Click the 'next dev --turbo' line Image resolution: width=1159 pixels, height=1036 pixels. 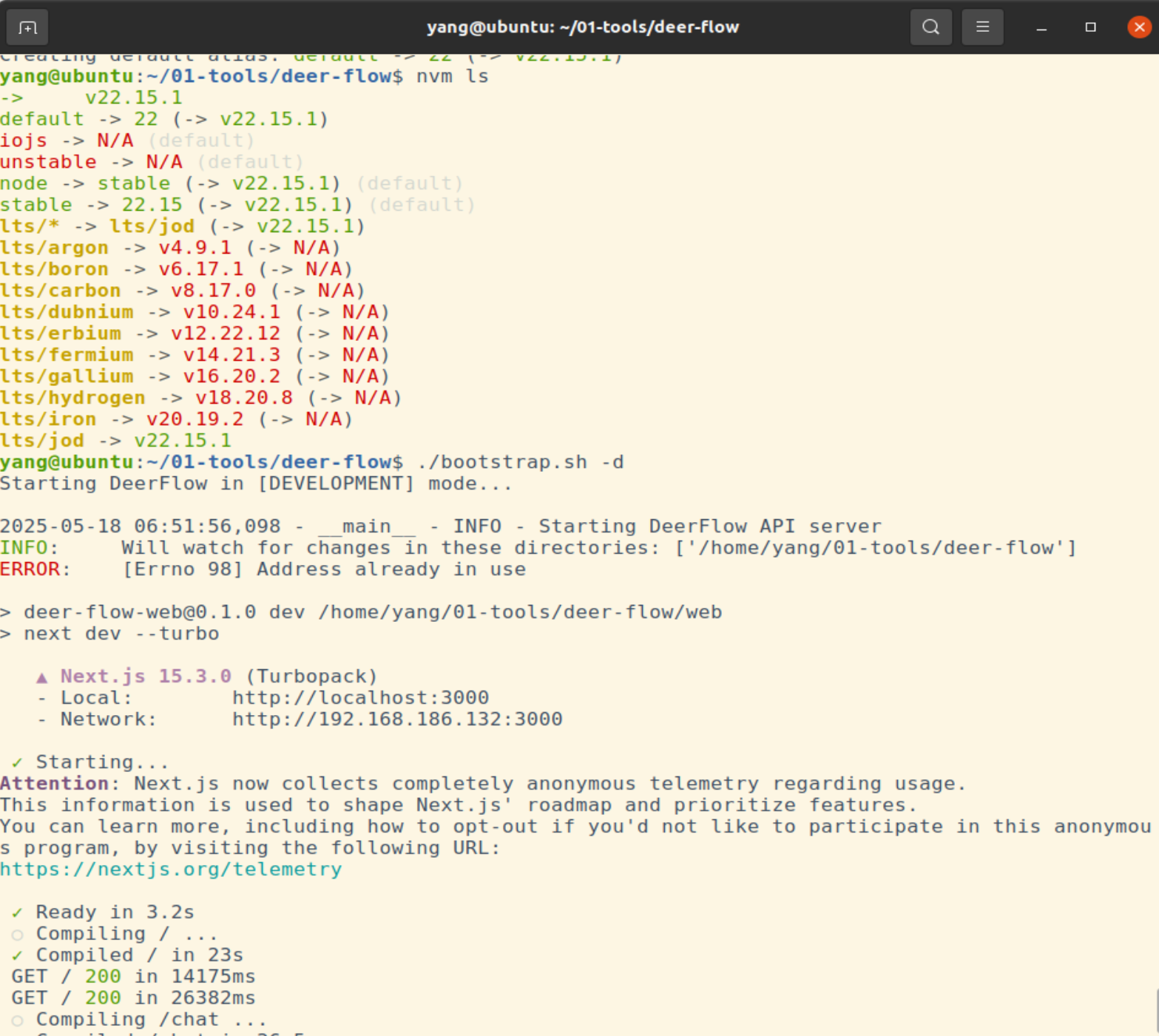click(x=109, y=634)
